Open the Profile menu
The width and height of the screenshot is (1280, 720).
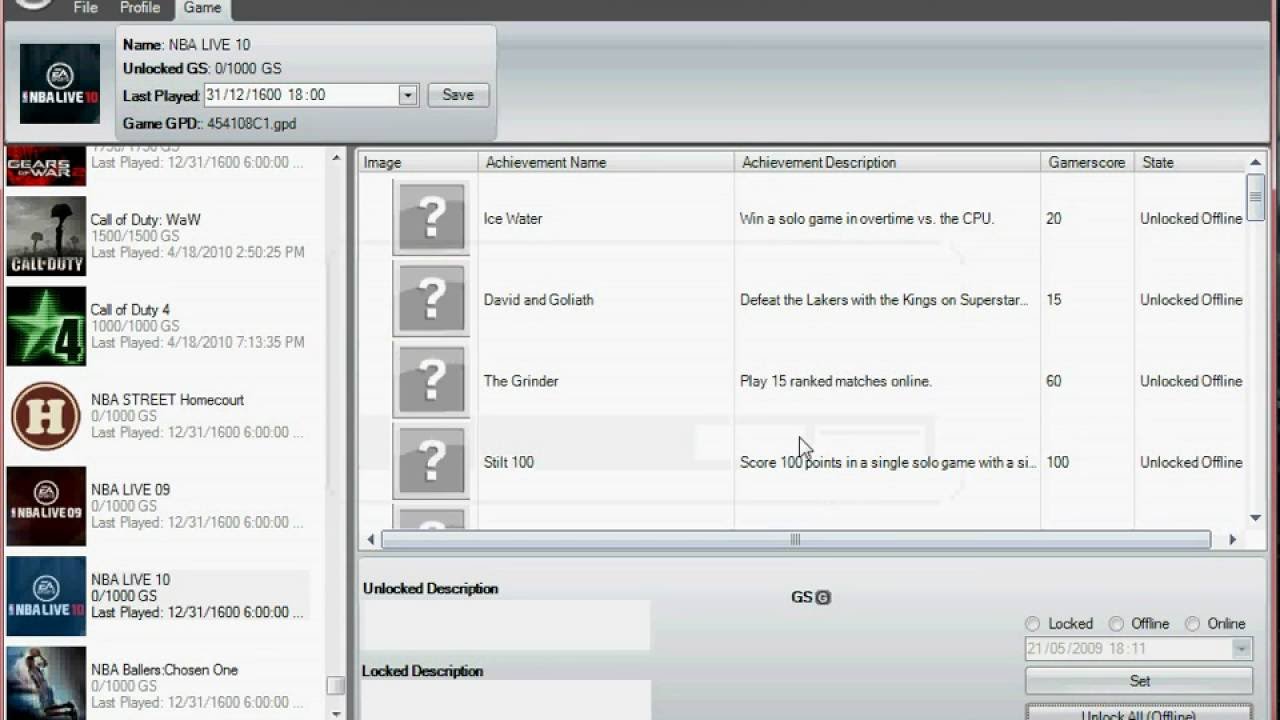(x=140, y=8)
